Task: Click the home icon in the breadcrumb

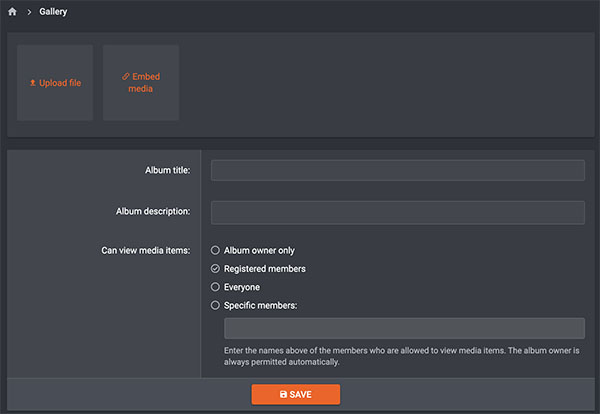Action: coord(13,12)
